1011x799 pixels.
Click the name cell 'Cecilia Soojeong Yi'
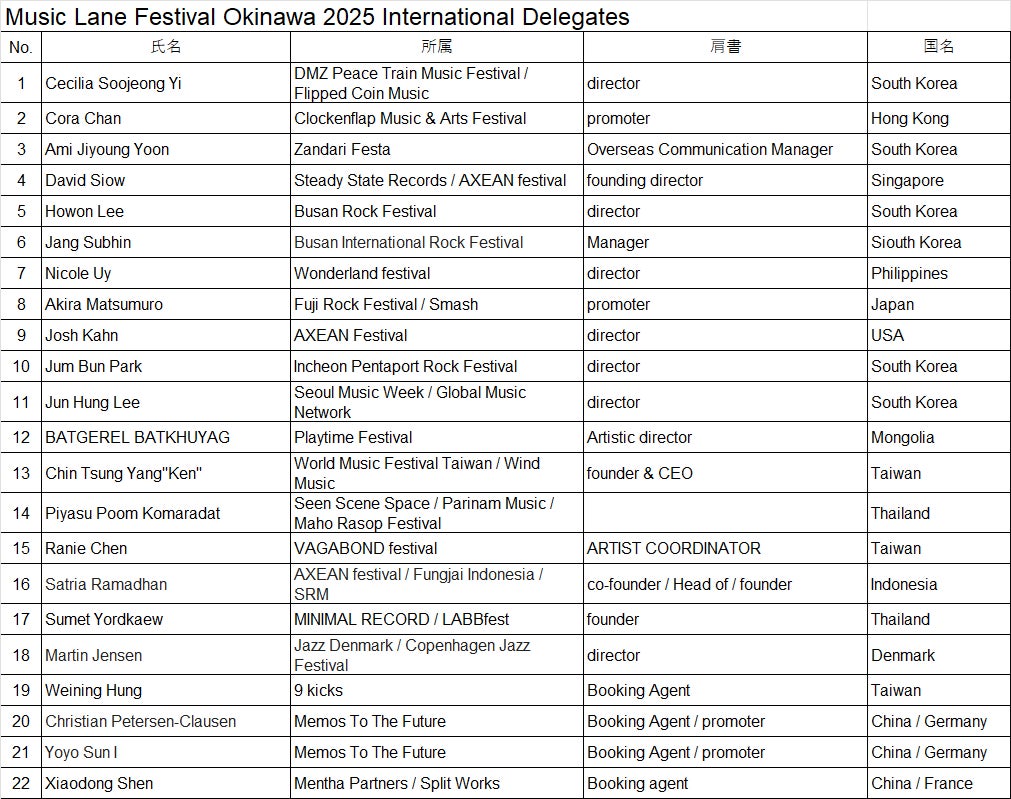[x=166, y=83]
